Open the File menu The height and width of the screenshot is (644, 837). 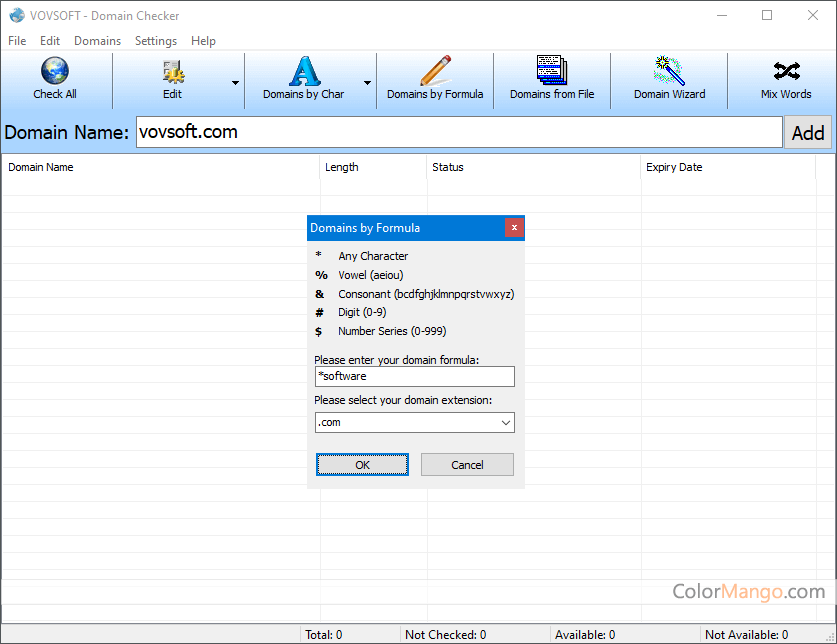pyautogui.click(x=17, y=41)
